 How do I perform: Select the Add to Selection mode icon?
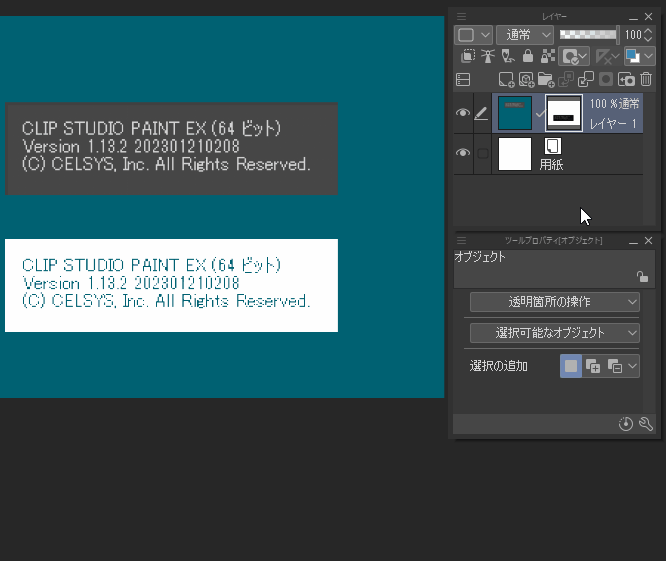coord(593,366)
